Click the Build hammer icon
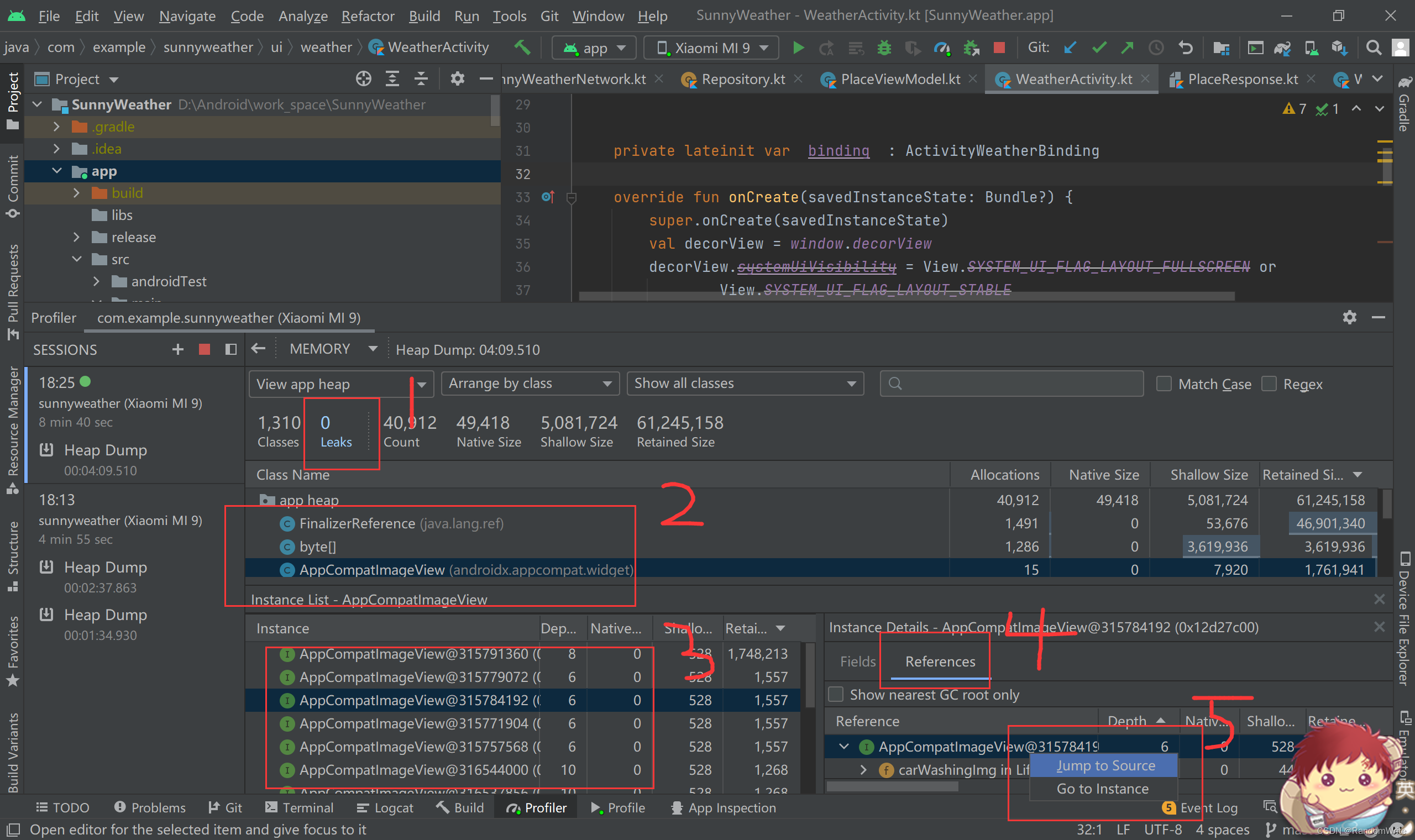 pyautogui.click(x=522, y=47)
